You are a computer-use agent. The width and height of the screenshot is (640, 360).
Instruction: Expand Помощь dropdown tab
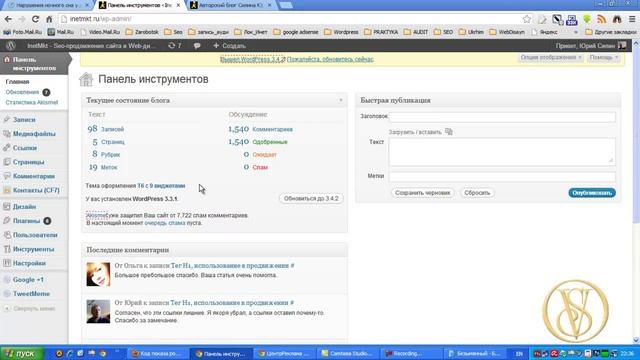604,58
